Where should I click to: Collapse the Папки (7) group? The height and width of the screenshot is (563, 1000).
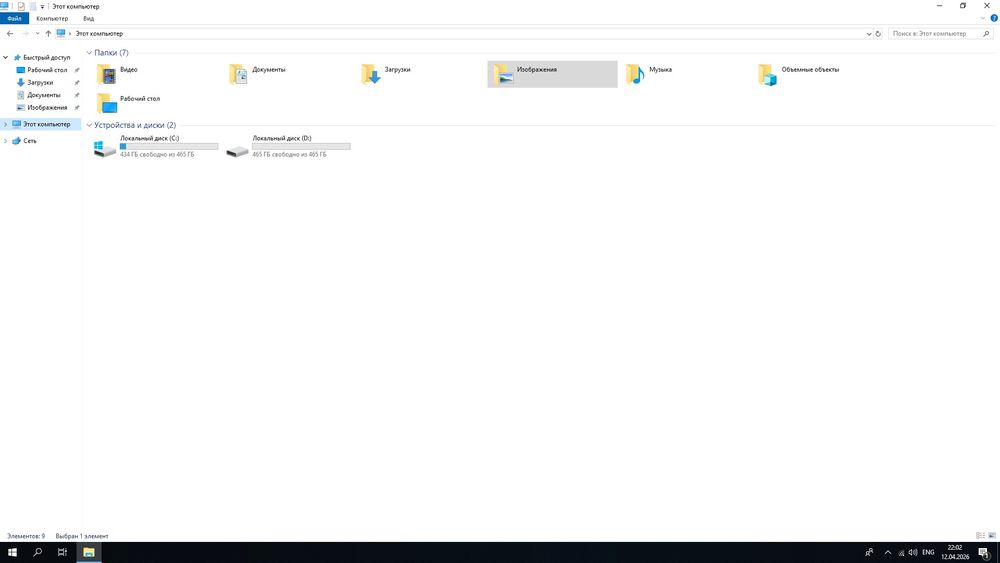(89, 53)
